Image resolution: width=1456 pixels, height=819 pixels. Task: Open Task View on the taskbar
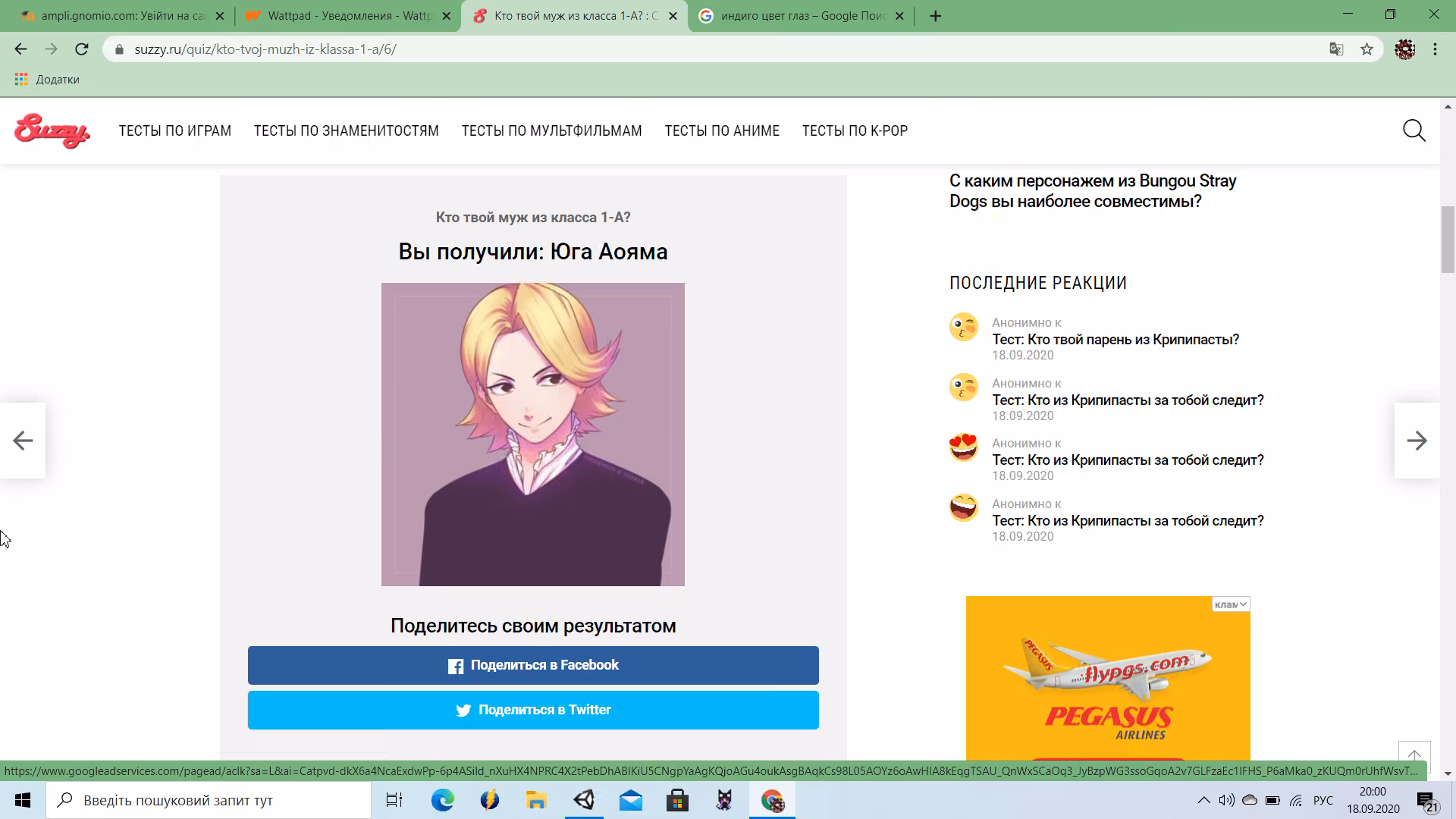394,800
